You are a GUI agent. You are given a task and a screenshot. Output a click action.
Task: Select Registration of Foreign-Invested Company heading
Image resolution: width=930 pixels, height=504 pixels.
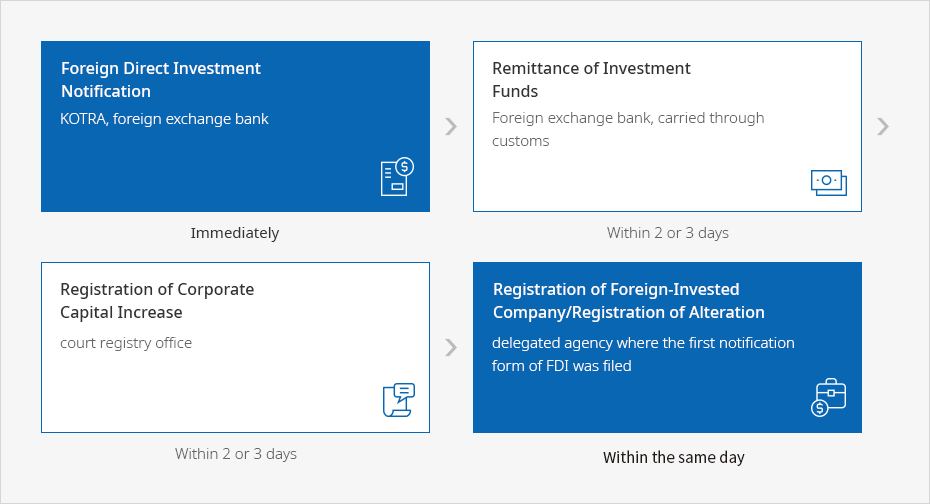tap(629, 301)
